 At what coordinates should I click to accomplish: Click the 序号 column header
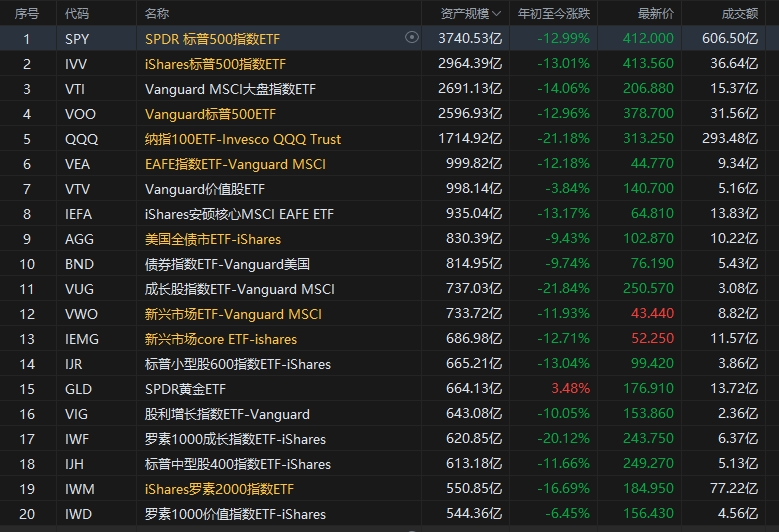coord(28,13)
